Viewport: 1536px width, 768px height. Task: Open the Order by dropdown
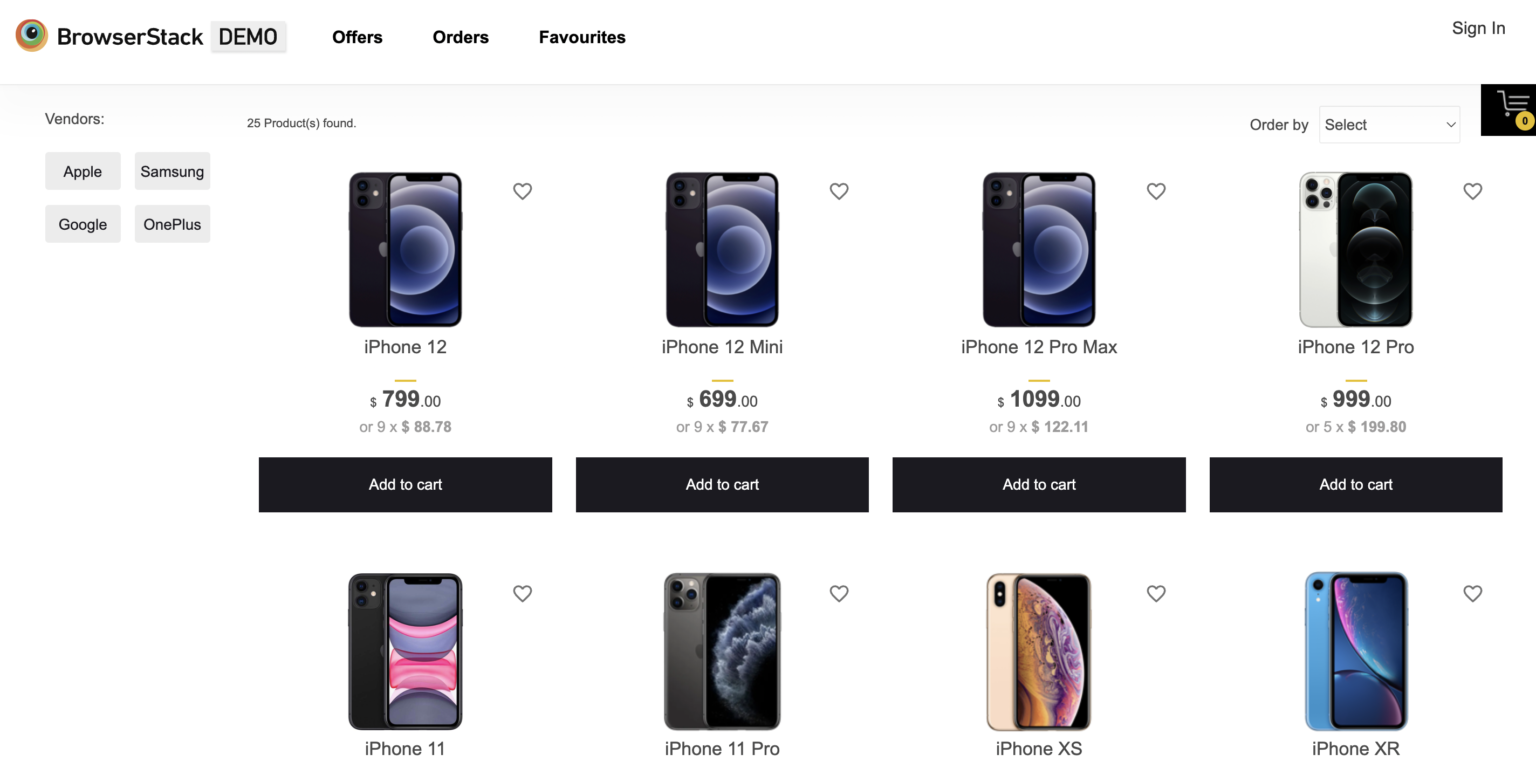1389,125
